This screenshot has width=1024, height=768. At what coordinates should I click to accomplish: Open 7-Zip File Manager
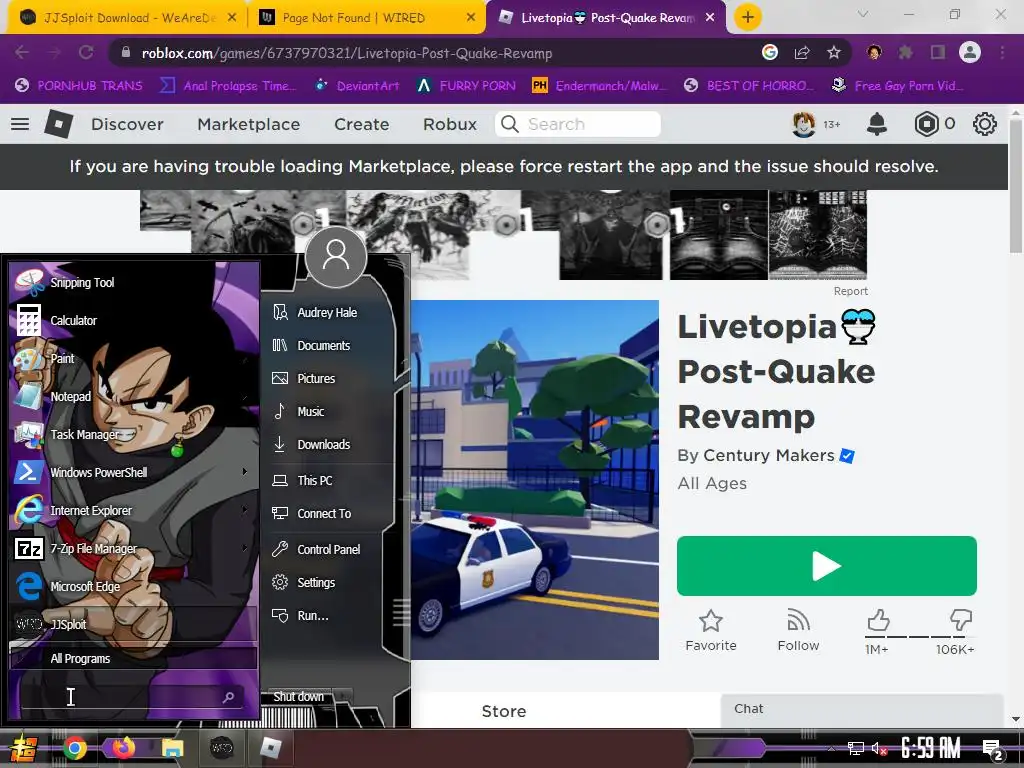click(134, 549)
